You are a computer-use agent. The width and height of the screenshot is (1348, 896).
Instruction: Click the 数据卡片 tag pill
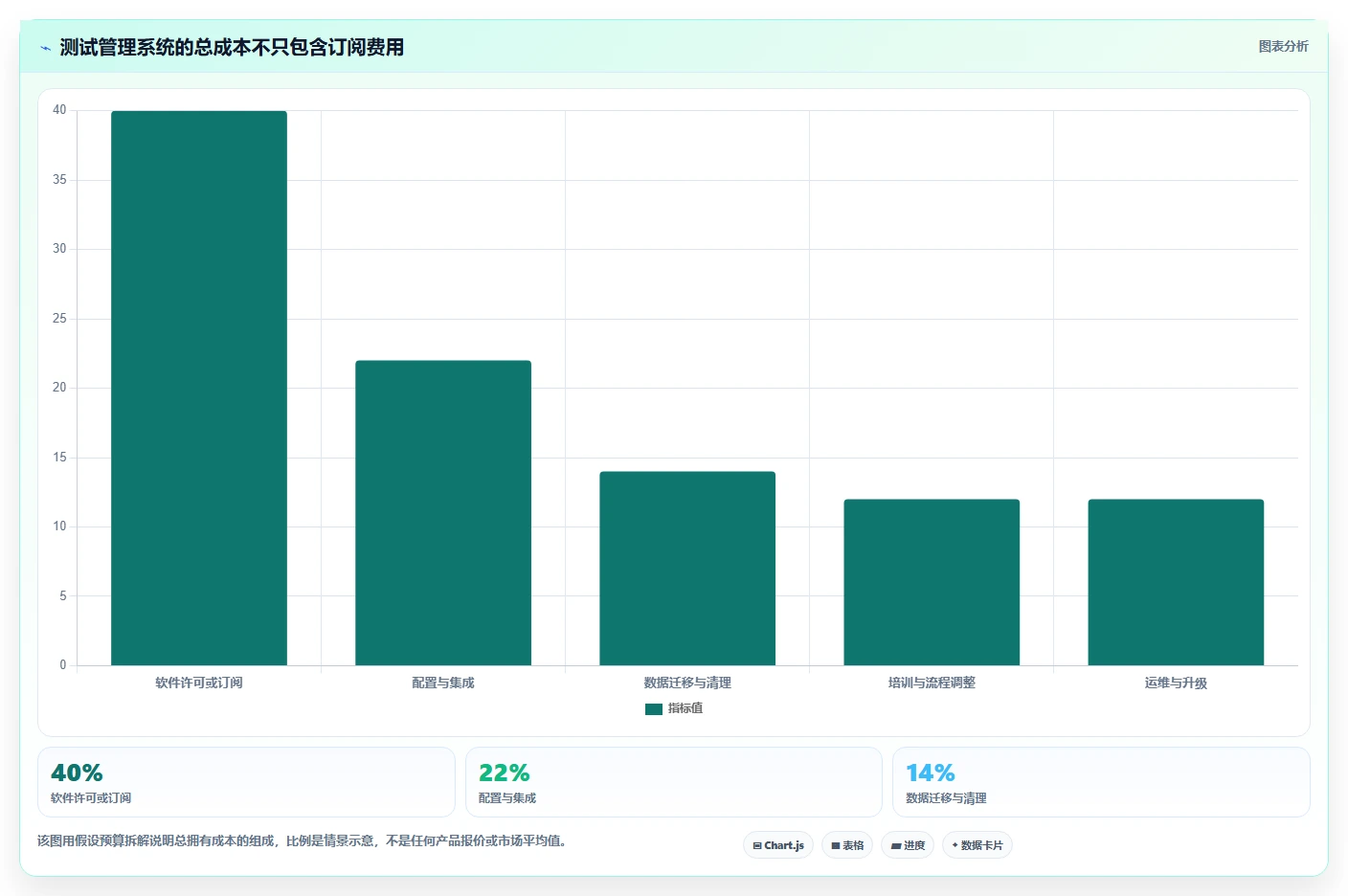pyautogui.click(x=977, y=845)
